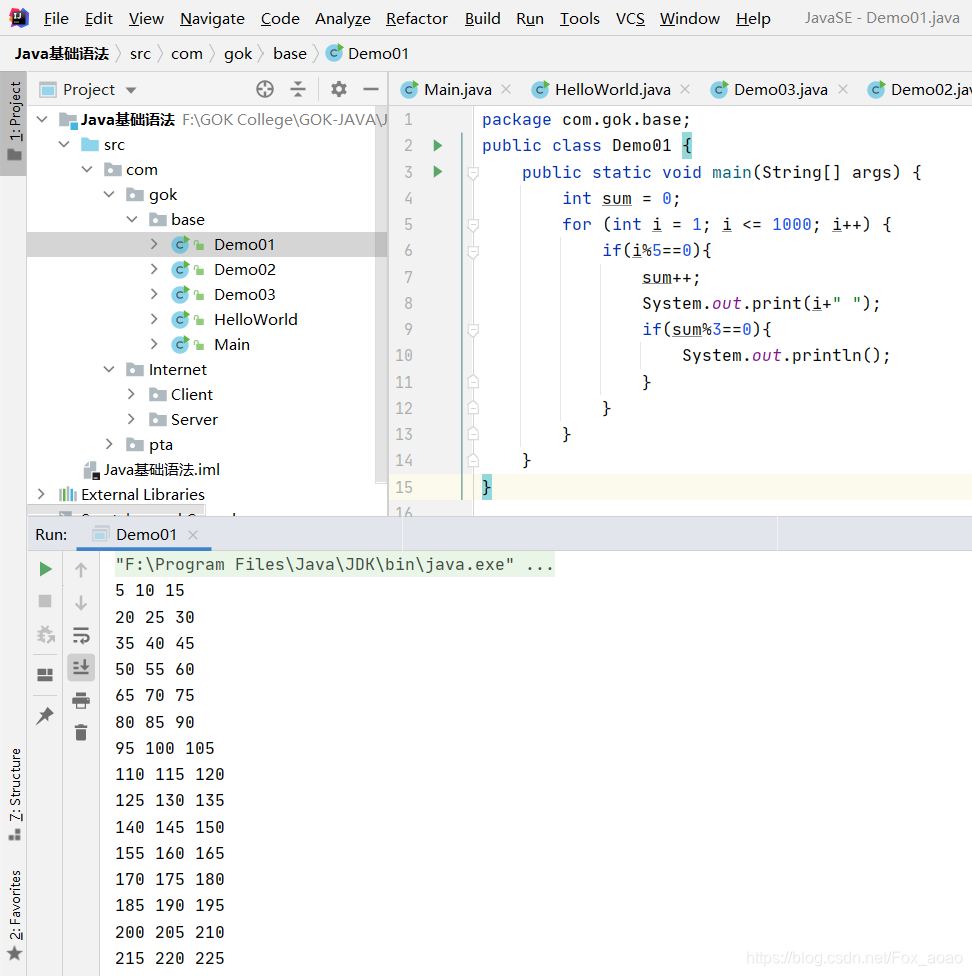Toggle soft-wrap in Run console
The image size is (972, 976).
81,635
